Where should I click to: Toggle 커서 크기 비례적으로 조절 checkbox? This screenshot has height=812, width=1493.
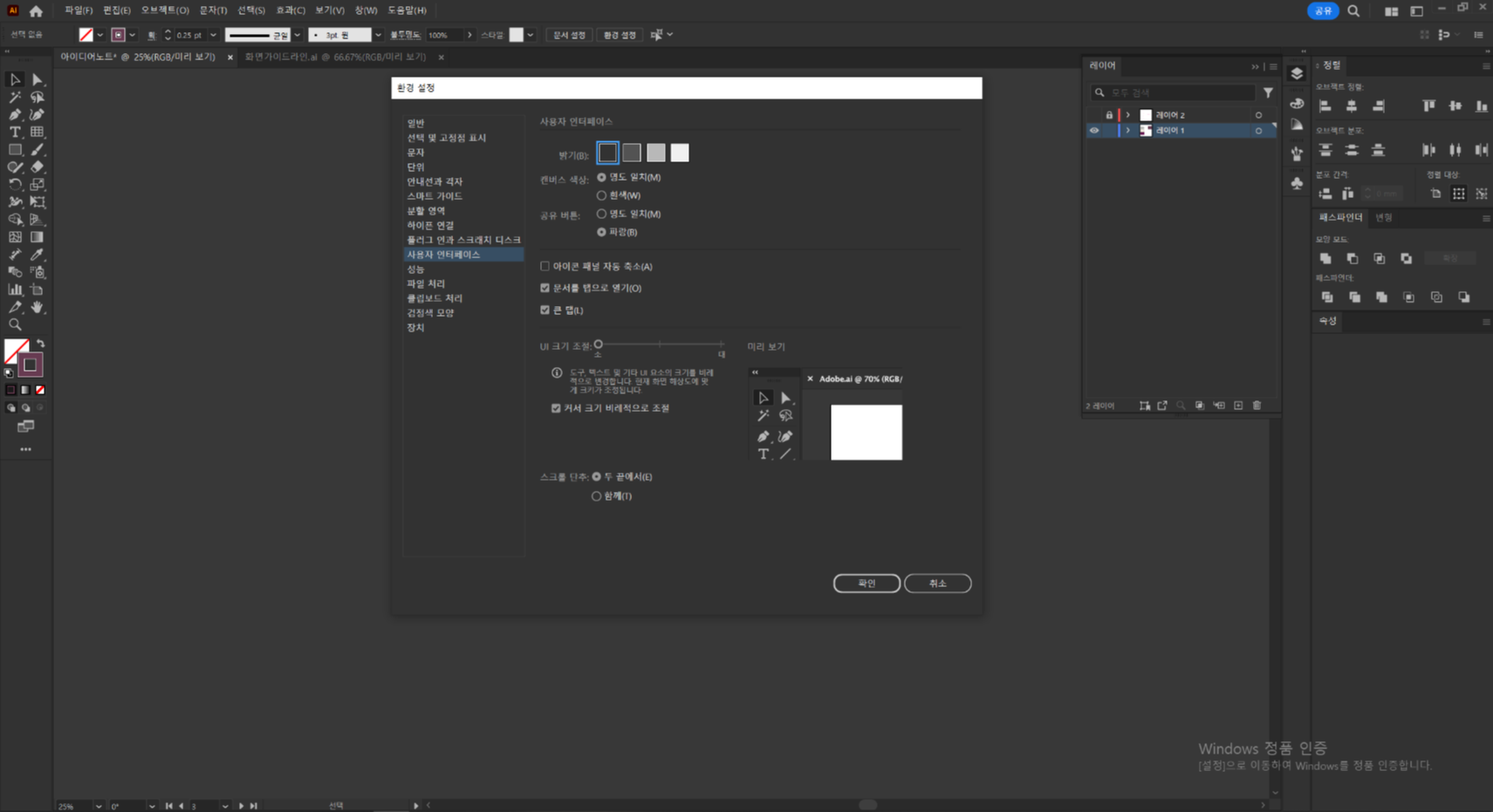click(x=556, y=408)
